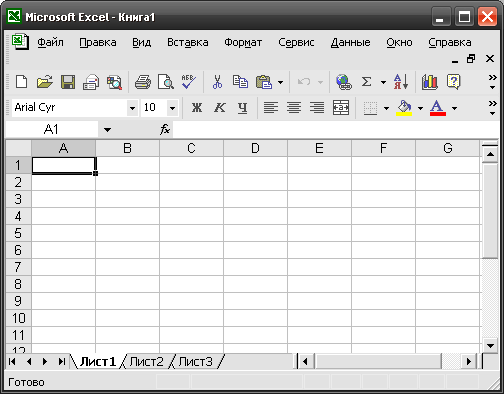Viewport: 504px width, 394px height.
Task: Paste from clipboard
Action: (x=264, y=82)
